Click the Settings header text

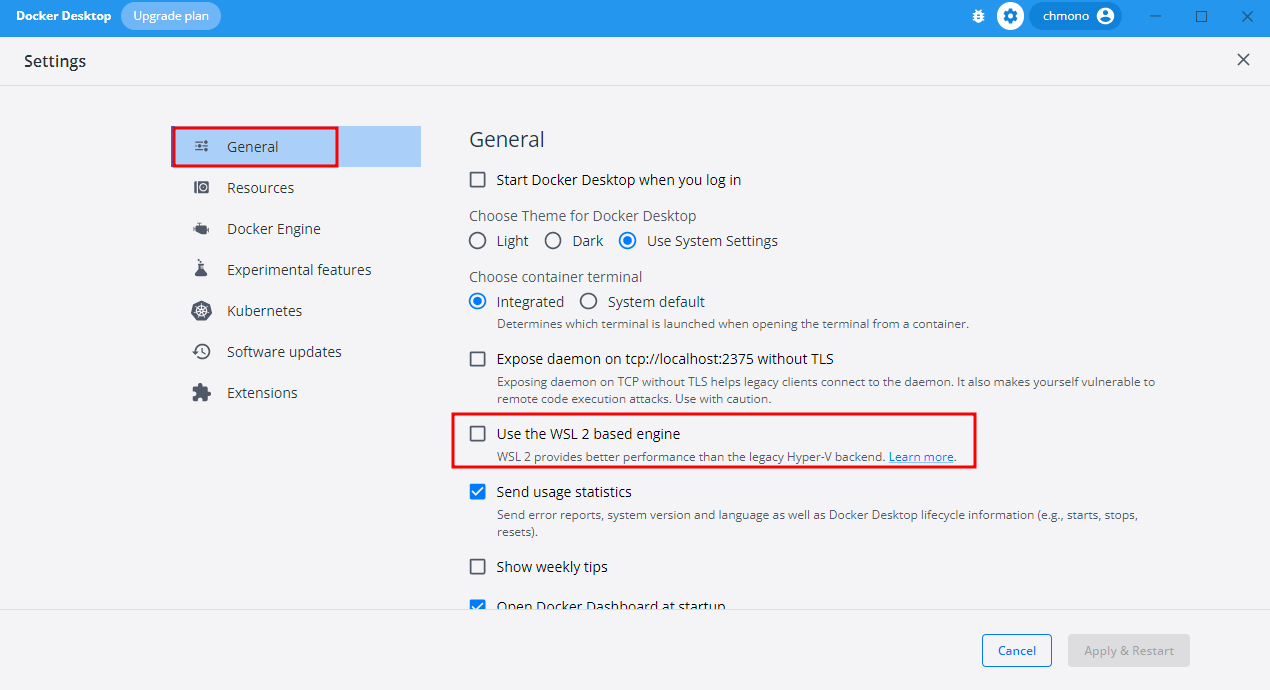coord(55,61)
